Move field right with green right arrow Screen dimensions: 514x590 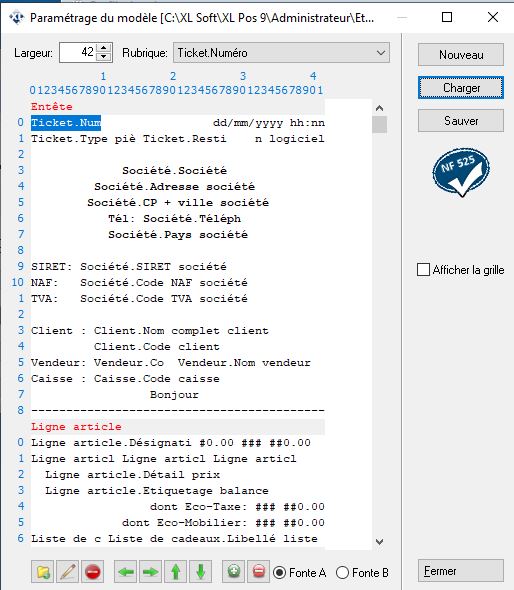pyautogui.click(x=151, y=572)
